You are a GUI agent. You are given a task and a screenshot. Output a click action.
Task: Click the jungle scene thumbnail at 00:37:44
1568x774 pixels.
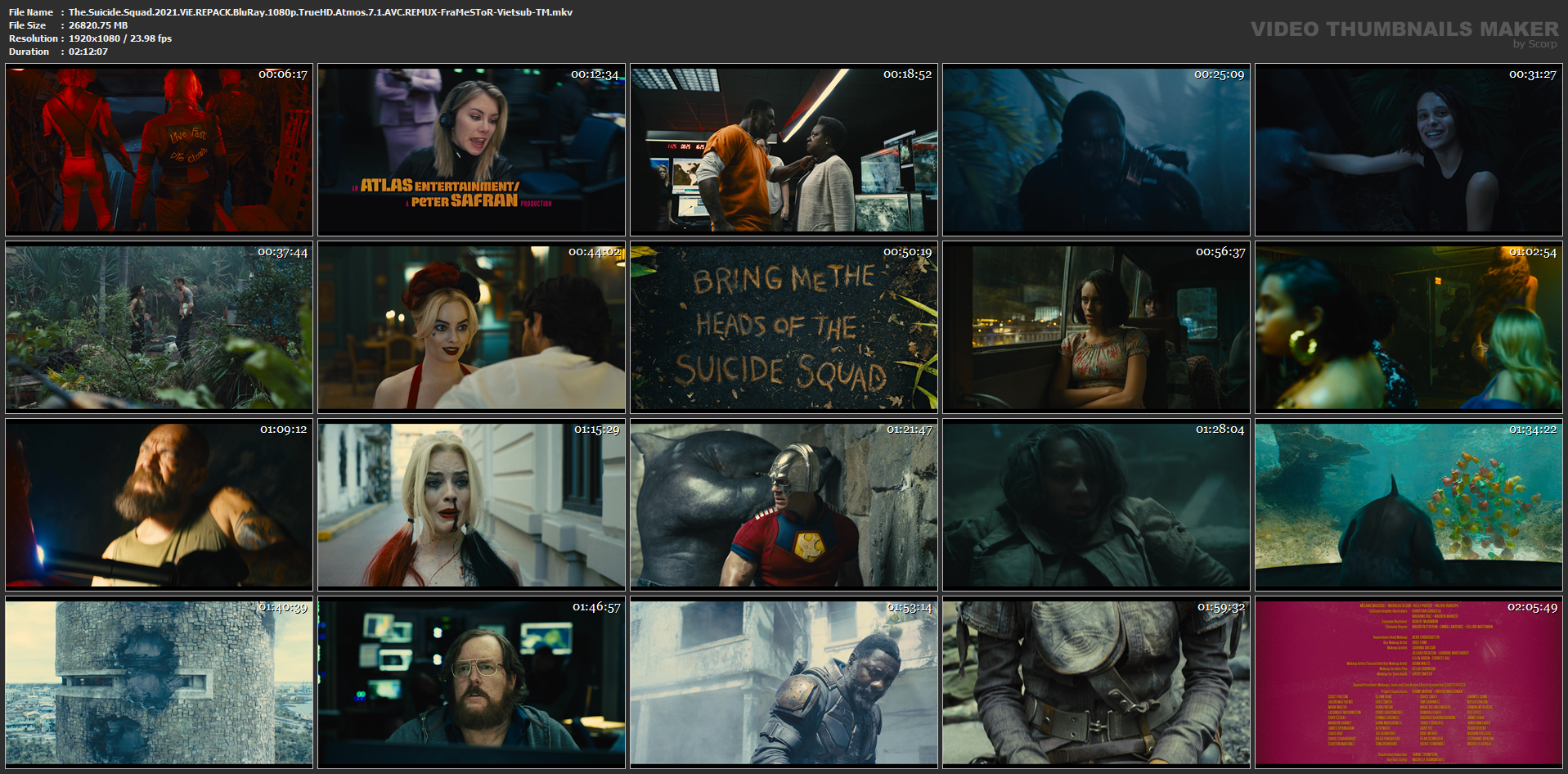pos(159,327)
